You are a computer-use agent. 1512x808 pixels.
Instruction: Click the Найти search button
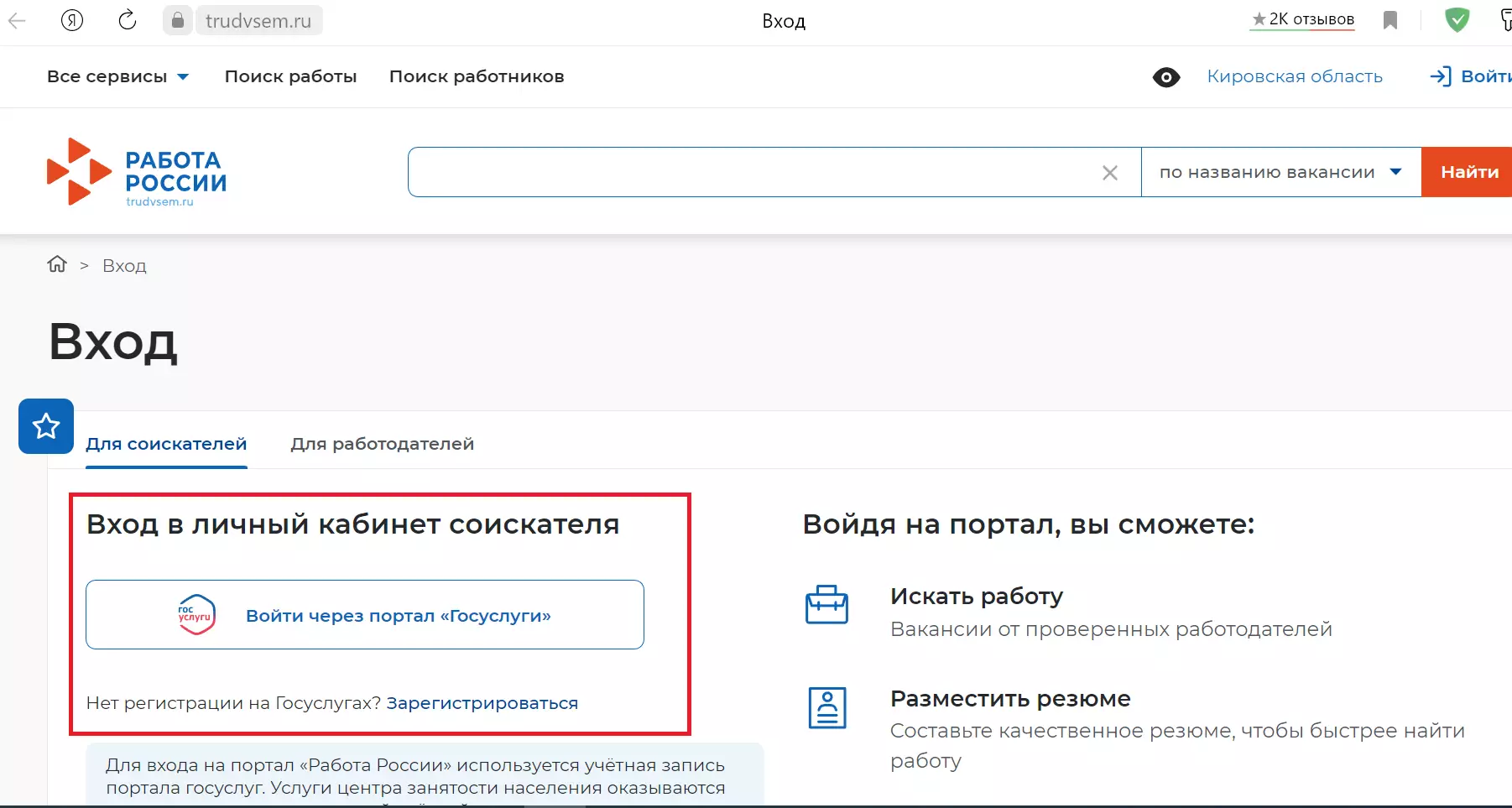pos(1468,172)
